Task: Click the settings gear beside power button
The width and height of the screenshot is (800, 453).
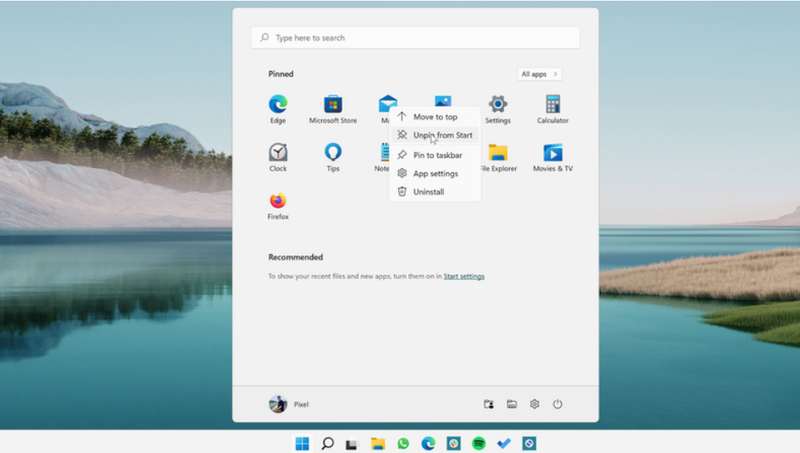Action: pos(535,404)
